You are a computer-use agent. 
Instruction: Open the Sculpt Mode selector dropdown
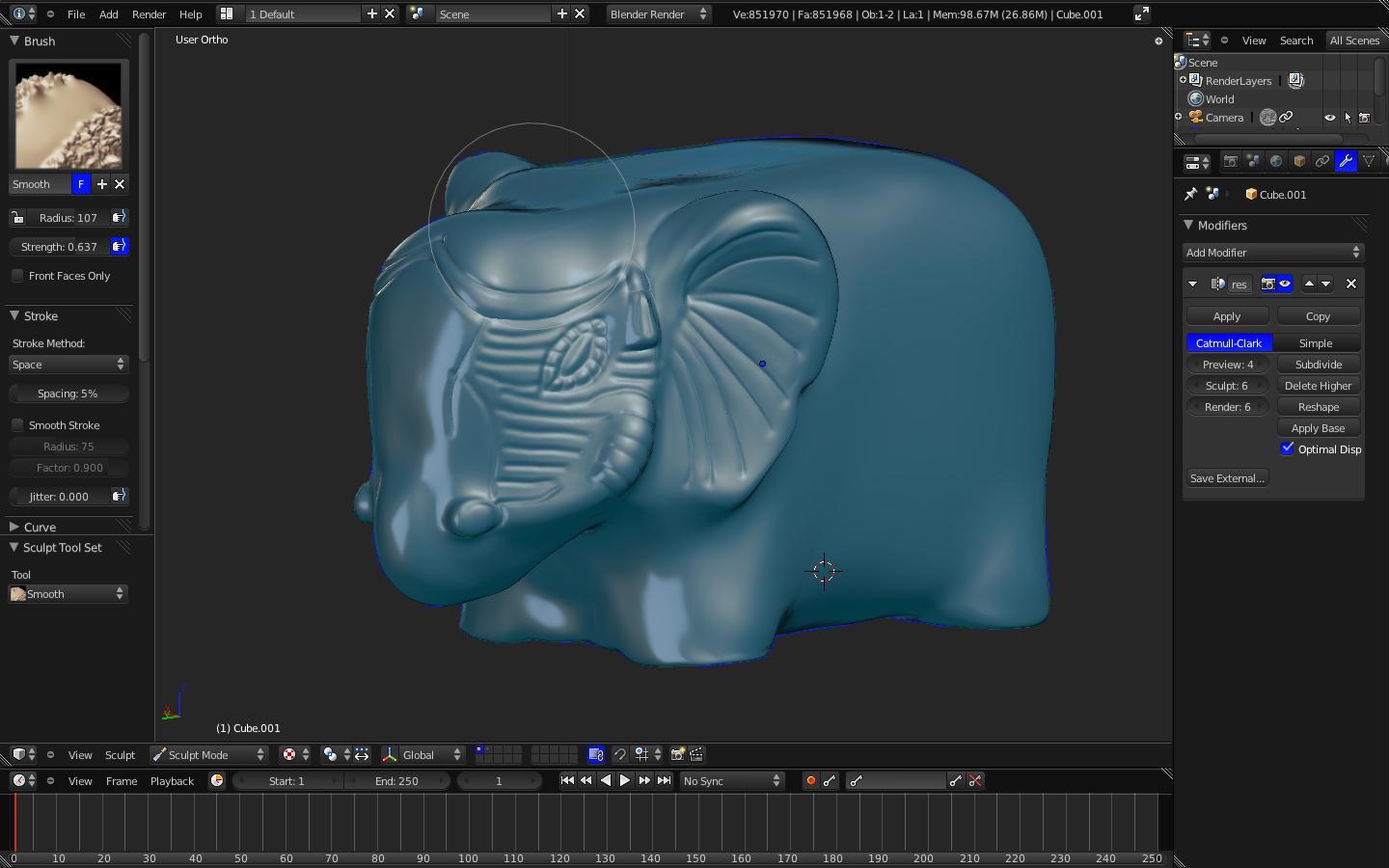[208, 755]
